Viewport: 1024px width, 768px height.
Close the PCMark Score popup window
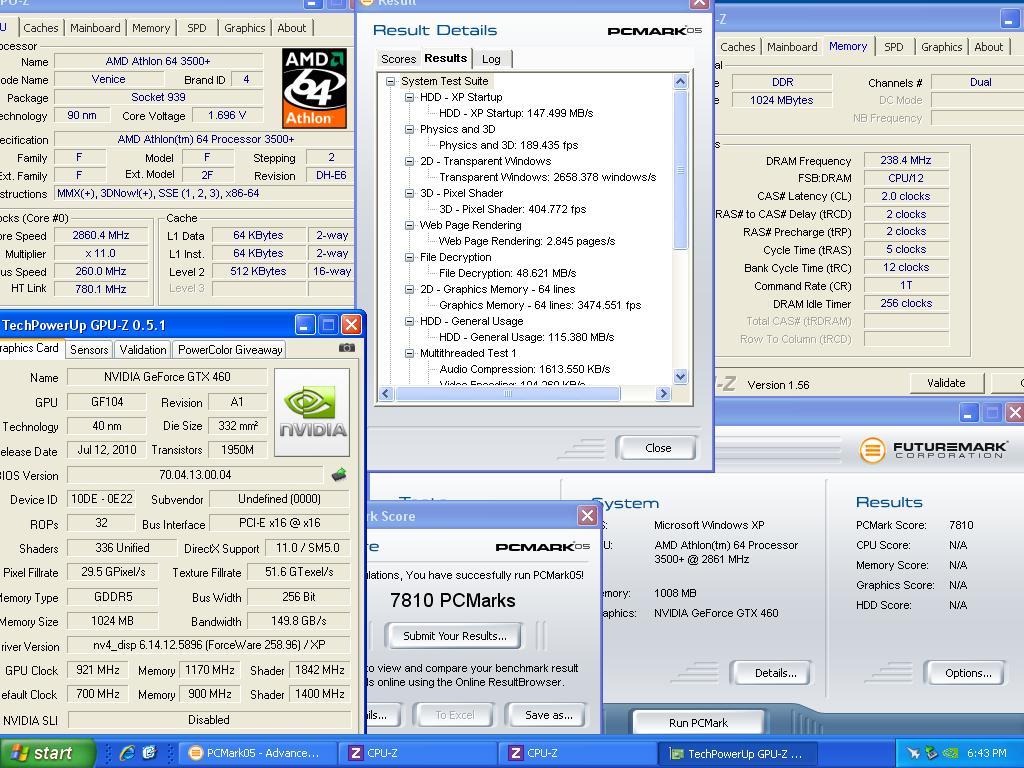pos(587,516)
